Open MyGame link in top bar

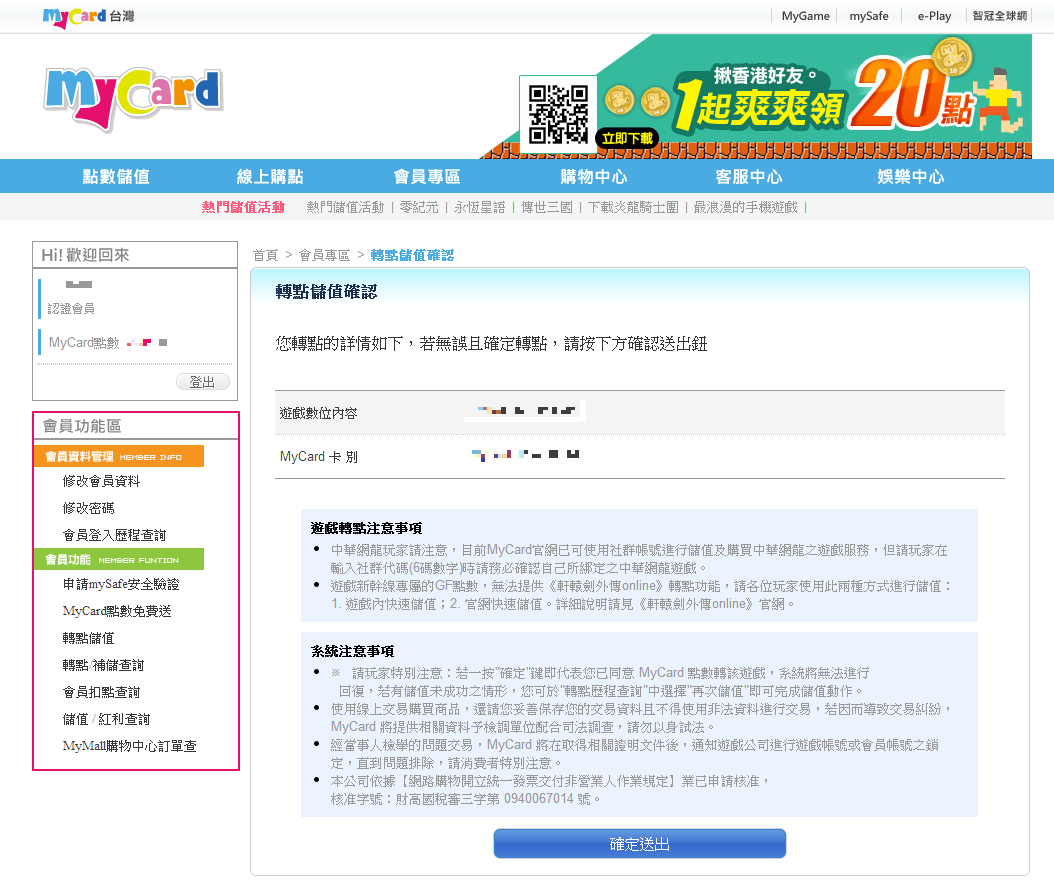pos(805,16)
